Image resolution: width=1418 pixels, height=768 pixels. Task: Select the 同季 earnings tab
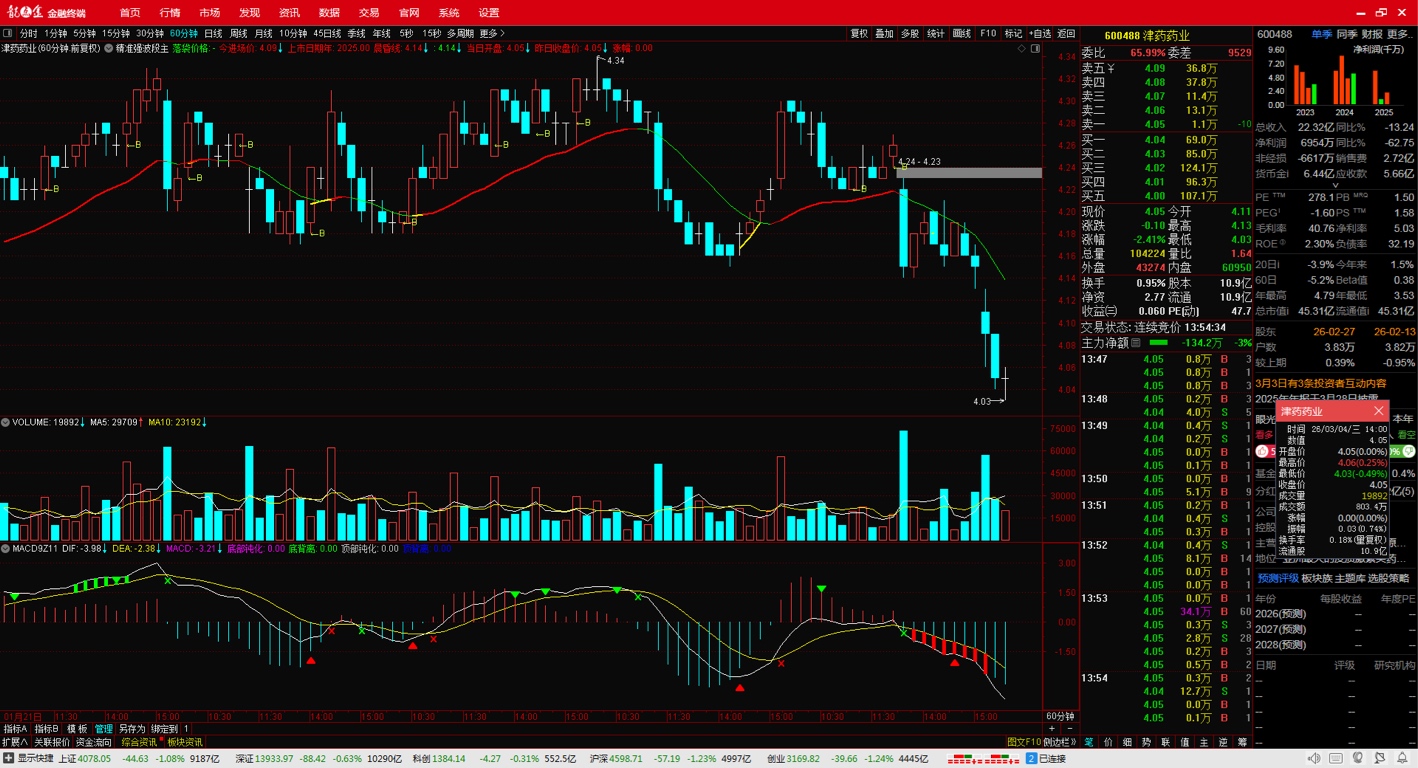pyautogui.click(x=1347, y=34)
